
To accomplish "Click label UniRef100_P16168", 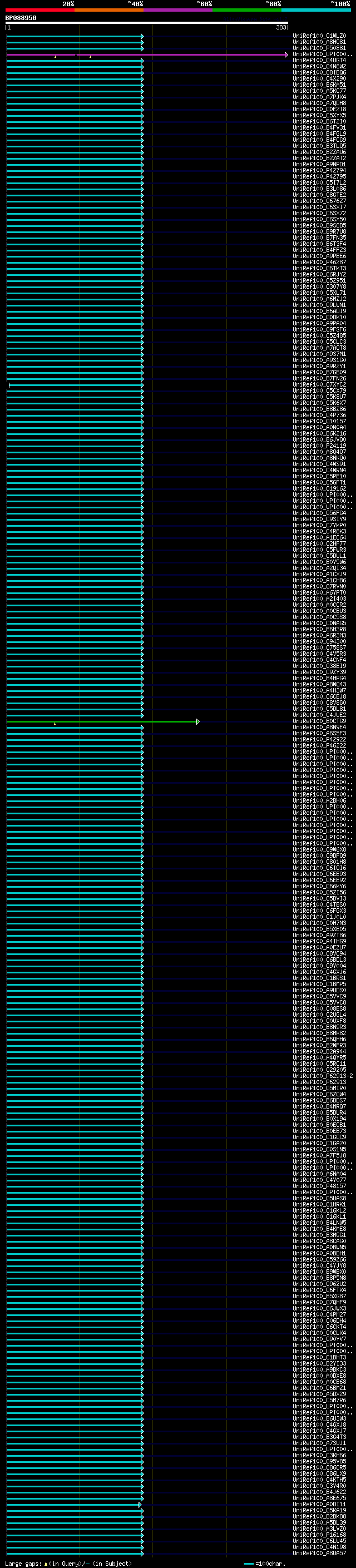I will click(319, 1535).
